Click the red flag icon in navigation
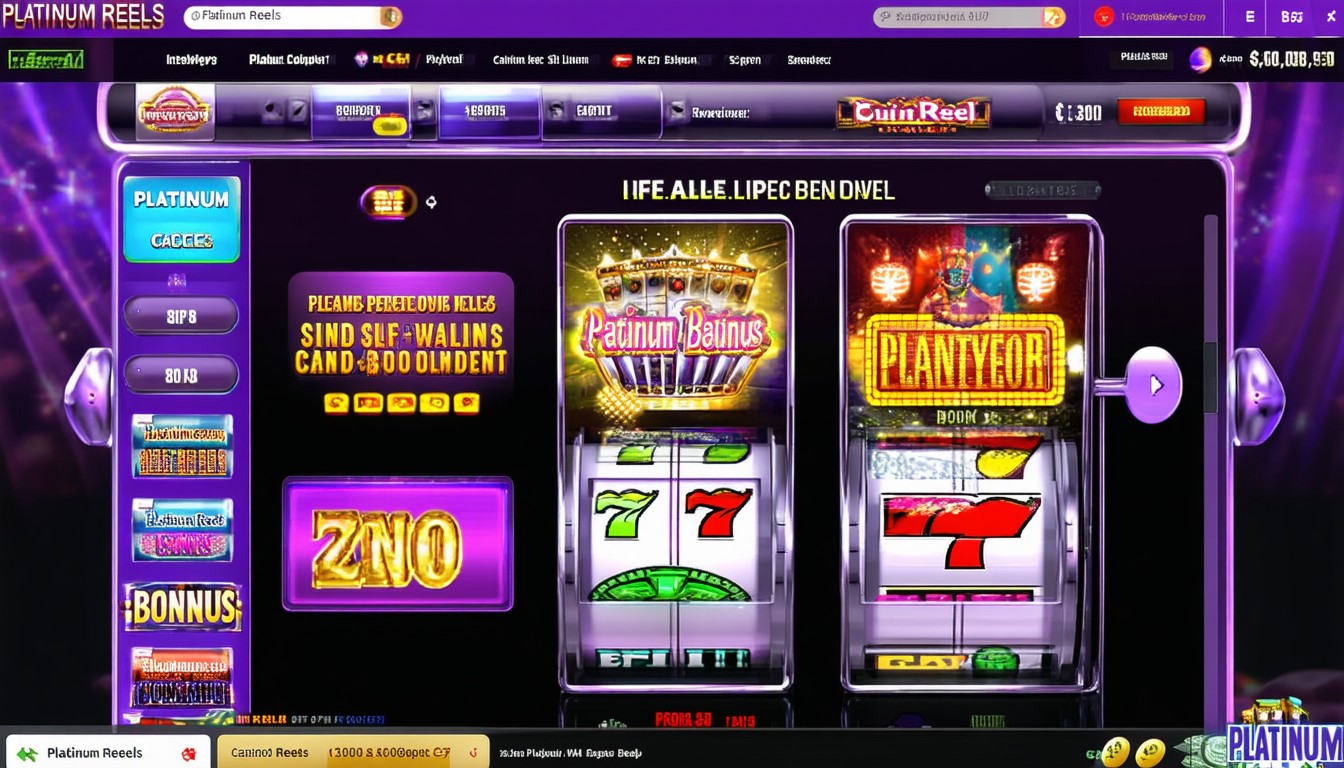The height and width of the screenshot is (768, 1344). 621,60
